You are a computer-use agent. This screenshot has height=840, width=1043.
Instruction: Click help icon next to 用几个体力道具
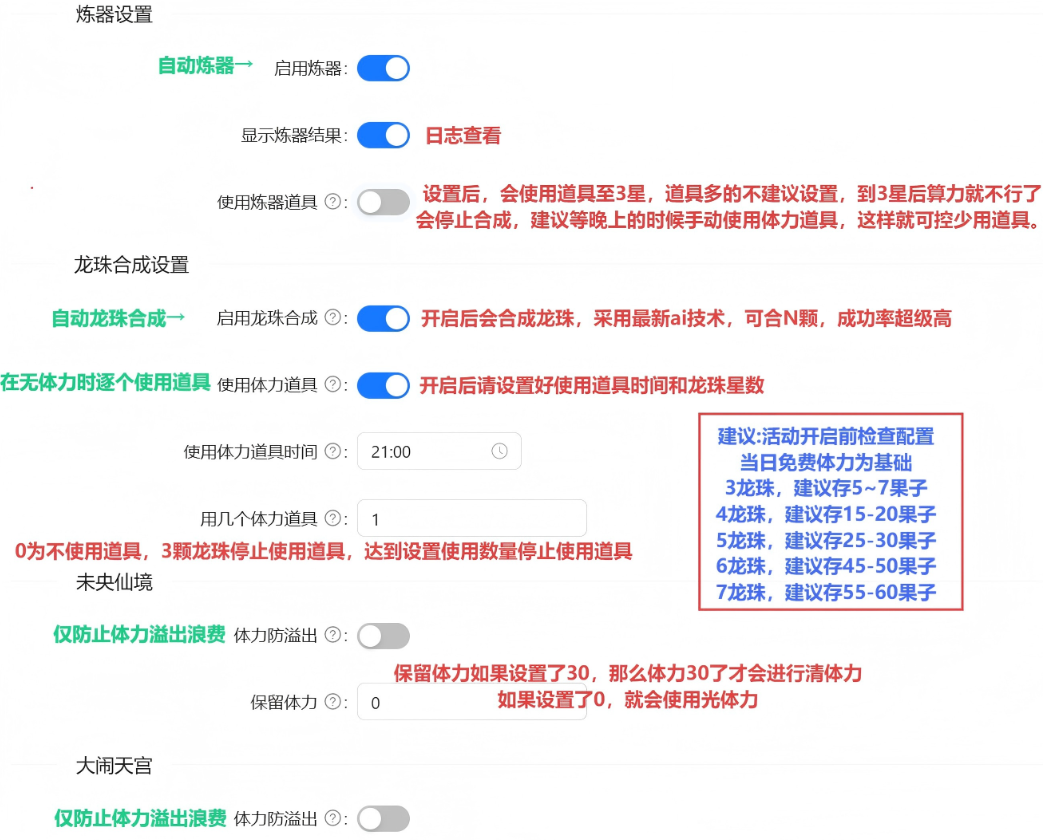[x=333, y=519]
